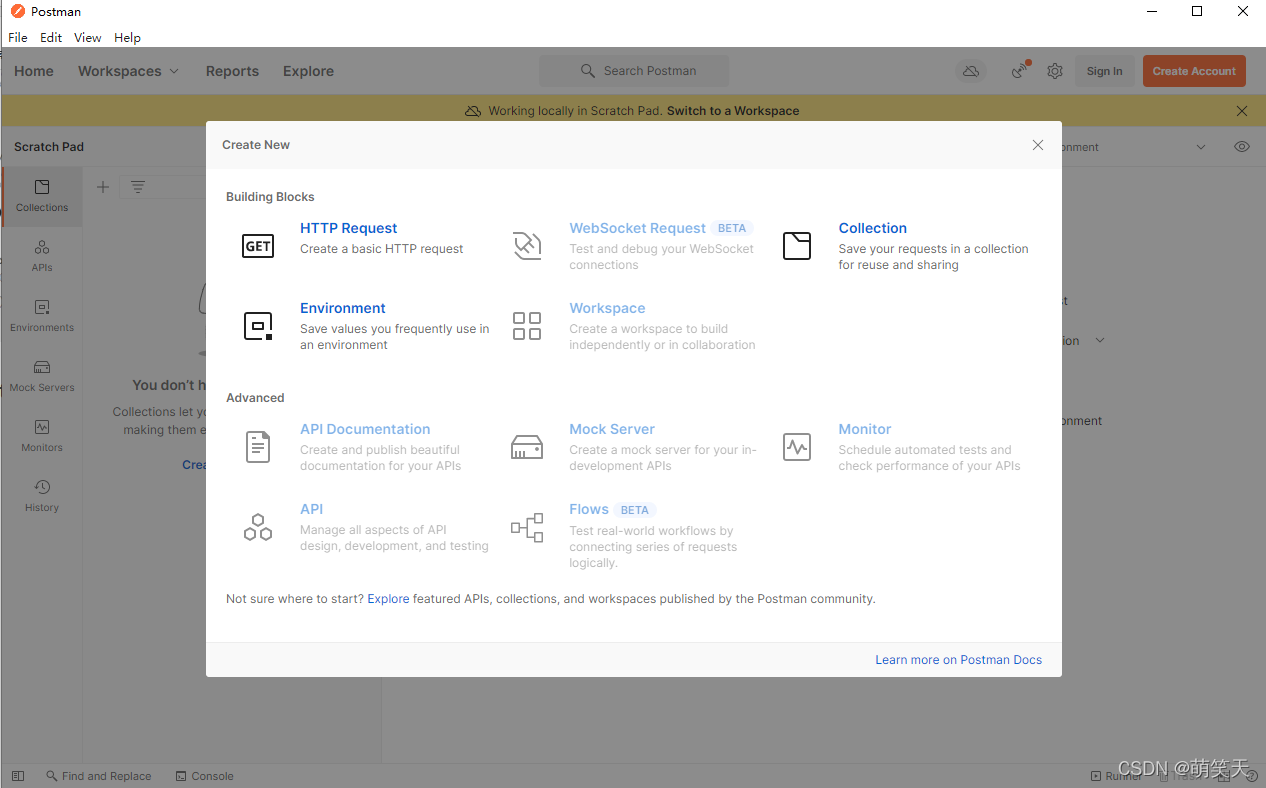Click the environment quick look eye icon
The height and width of the screenshot is (788, 1266).
[1242, 147]
